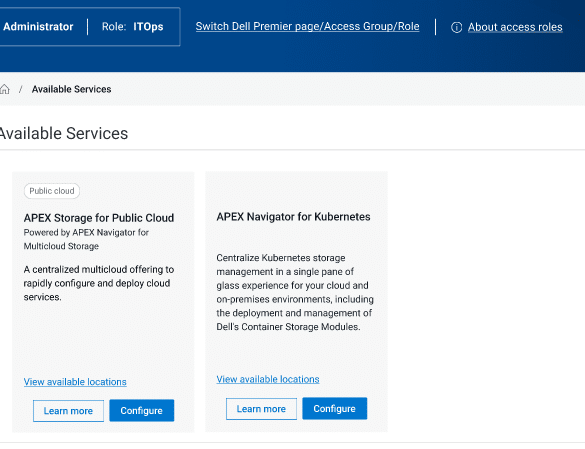The height and width of the screenshot is (449, 585).
Task: Click Learn more for APEX Navigator for Kubernetes
Action: (261, 409)
